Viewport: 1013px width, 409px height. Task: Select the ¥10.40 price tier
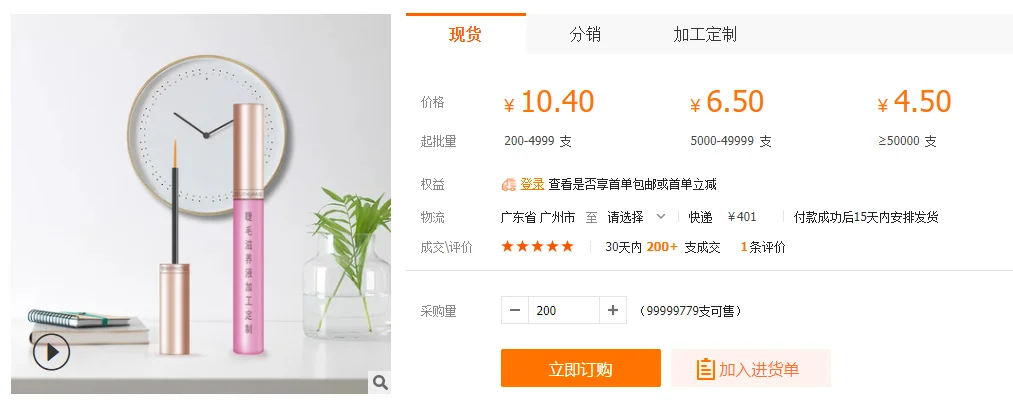549,102
